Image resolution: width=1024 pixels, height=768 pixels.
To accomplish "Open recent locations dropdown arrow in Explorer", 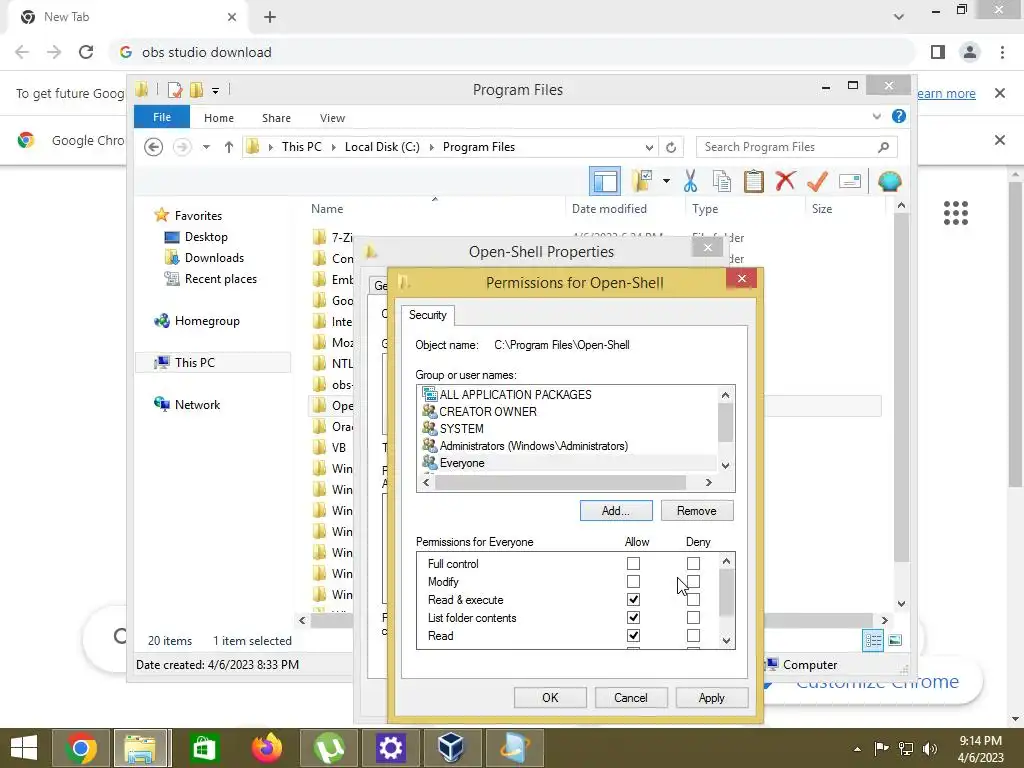I will (x=206, y=147).
